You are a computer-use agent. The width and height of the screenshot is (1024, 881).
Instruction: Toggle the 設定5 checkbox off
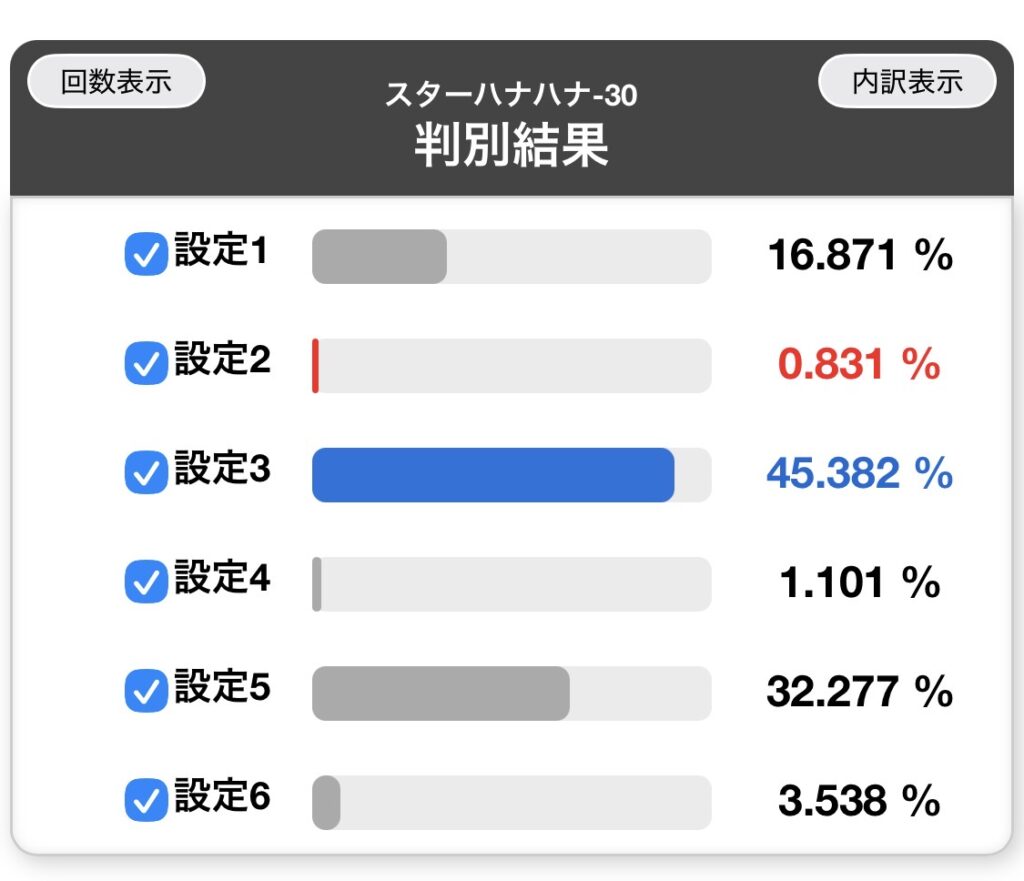tap(146, 692)
